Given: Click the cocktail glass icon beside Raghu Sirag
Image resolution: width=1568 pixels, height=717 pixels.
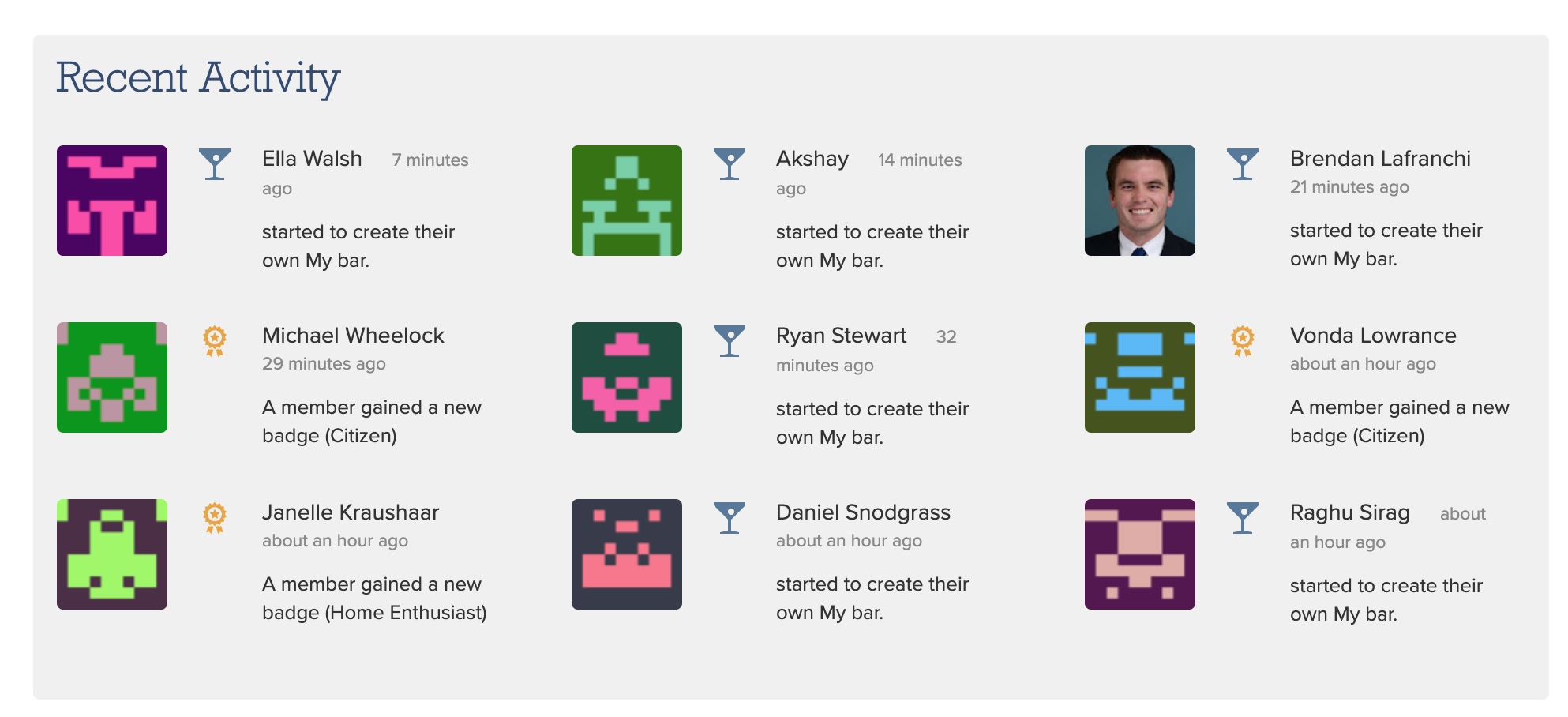Looking at the screenshot, I should [1243, 518].
